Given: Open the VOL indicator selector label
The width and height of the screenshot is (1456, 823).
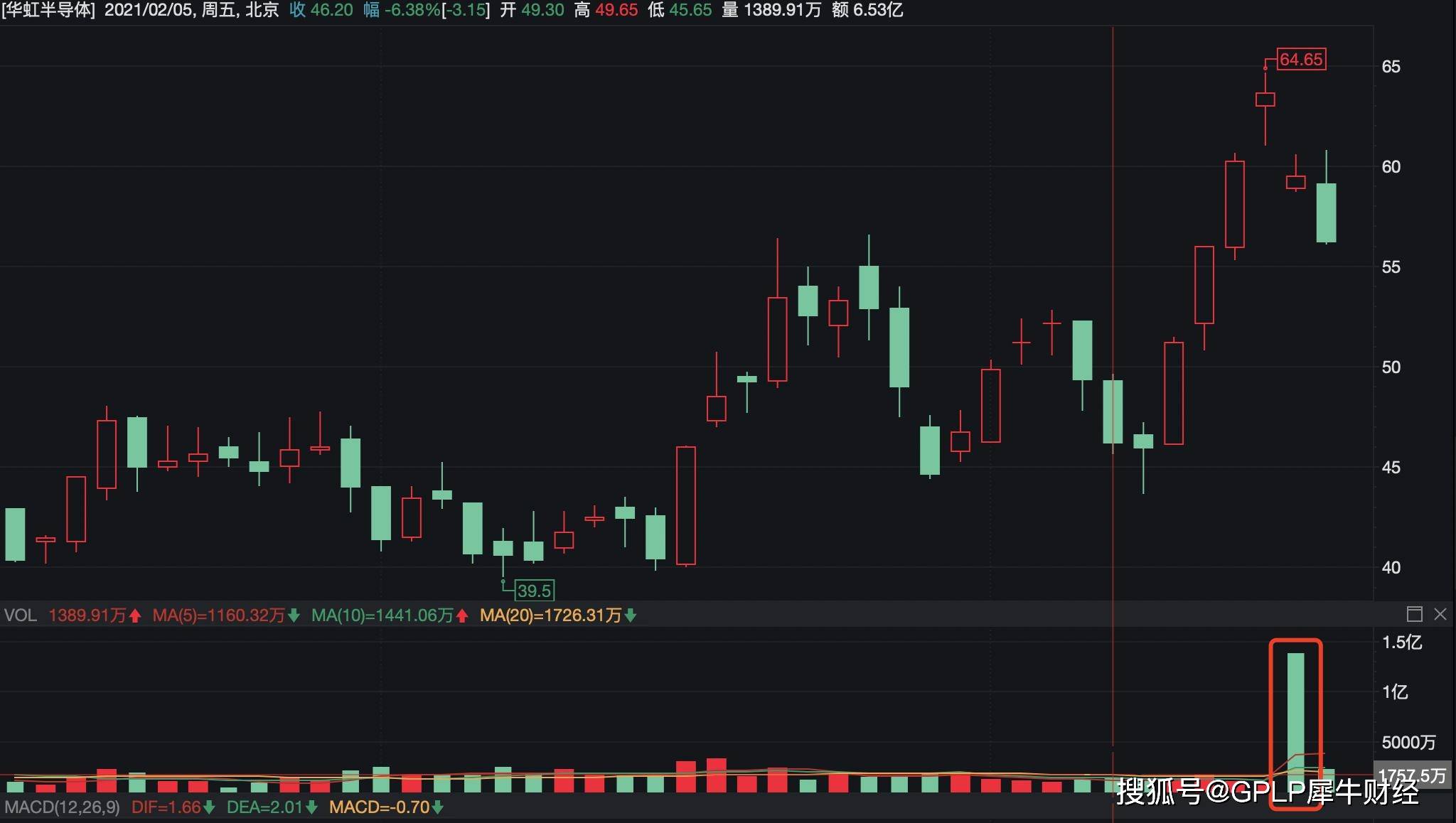Looking at the screenshot, I should coord(20,615).
